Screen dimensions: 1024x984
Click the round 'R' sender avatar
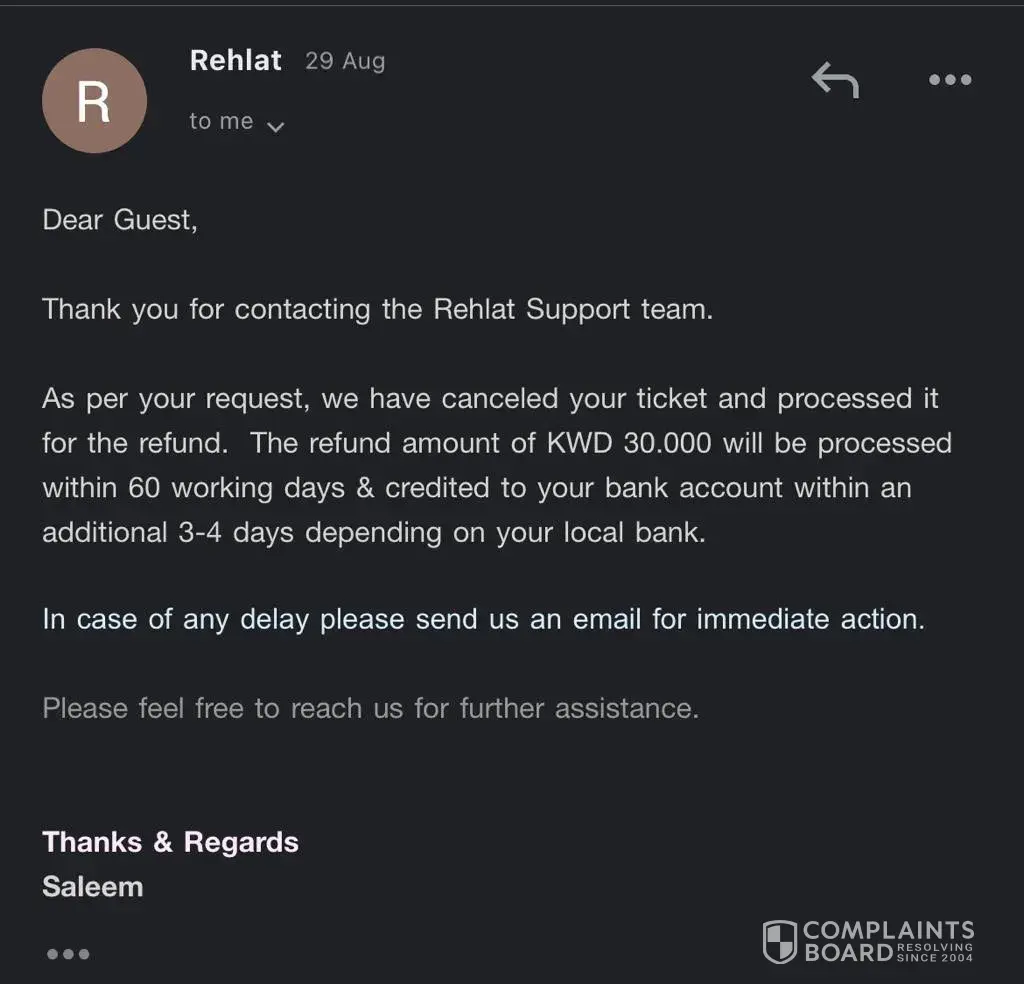tap(94, 101)
